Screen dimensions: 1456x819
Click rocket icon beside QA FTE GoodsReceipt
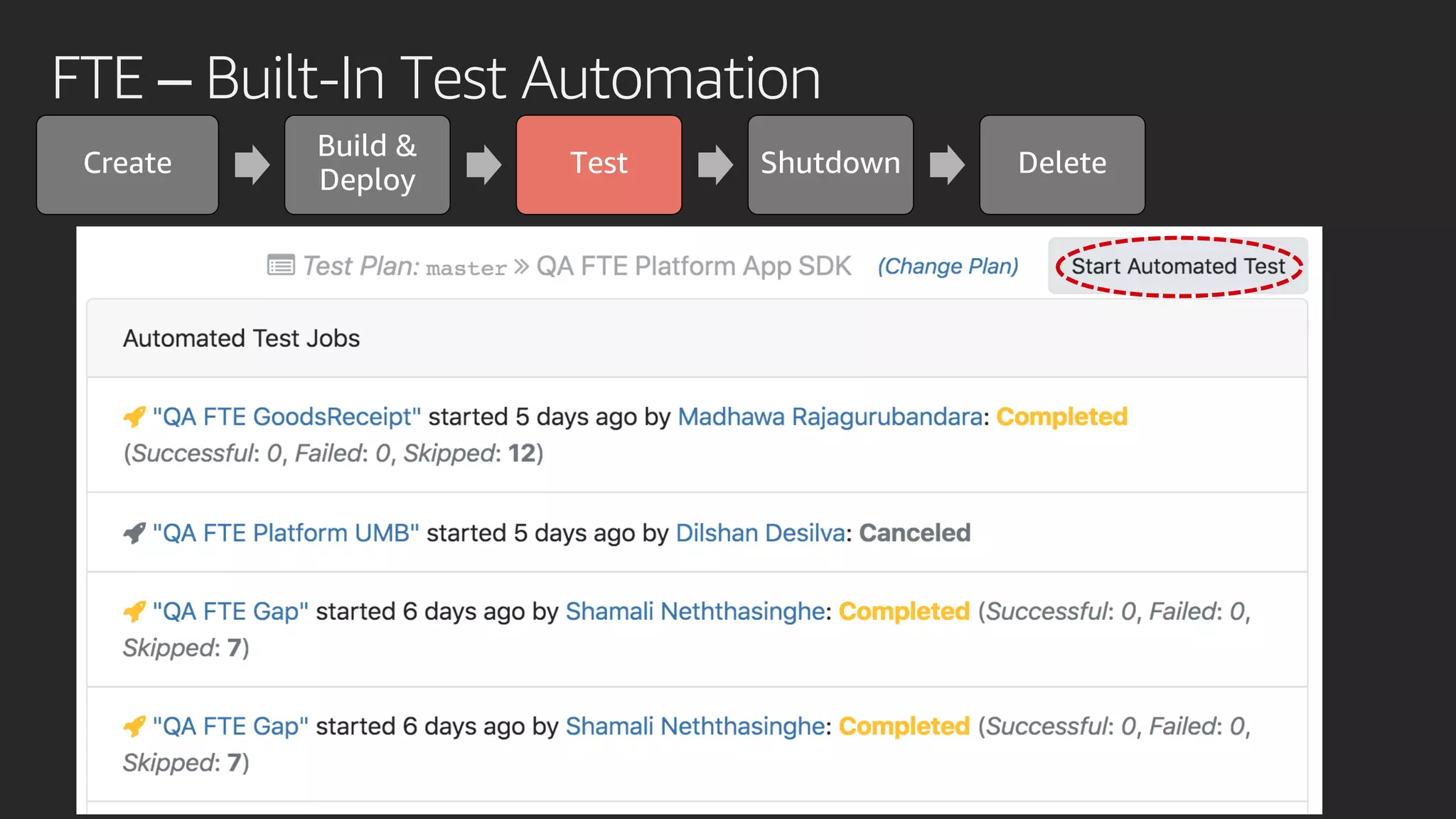click(134, 417)
